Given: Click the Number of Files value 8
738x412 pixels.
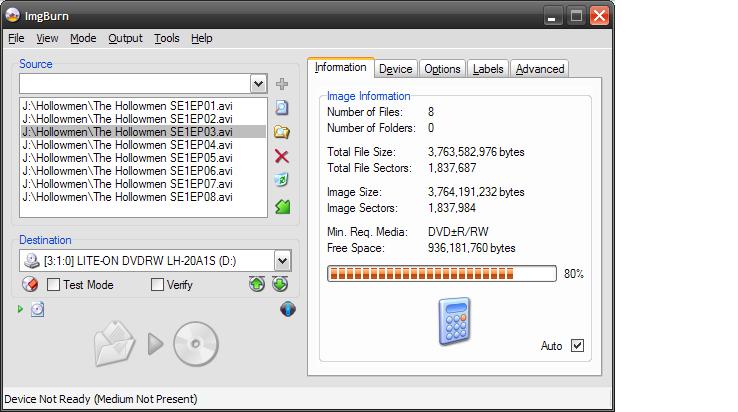Looking at the screenshot, I should 431,112.
